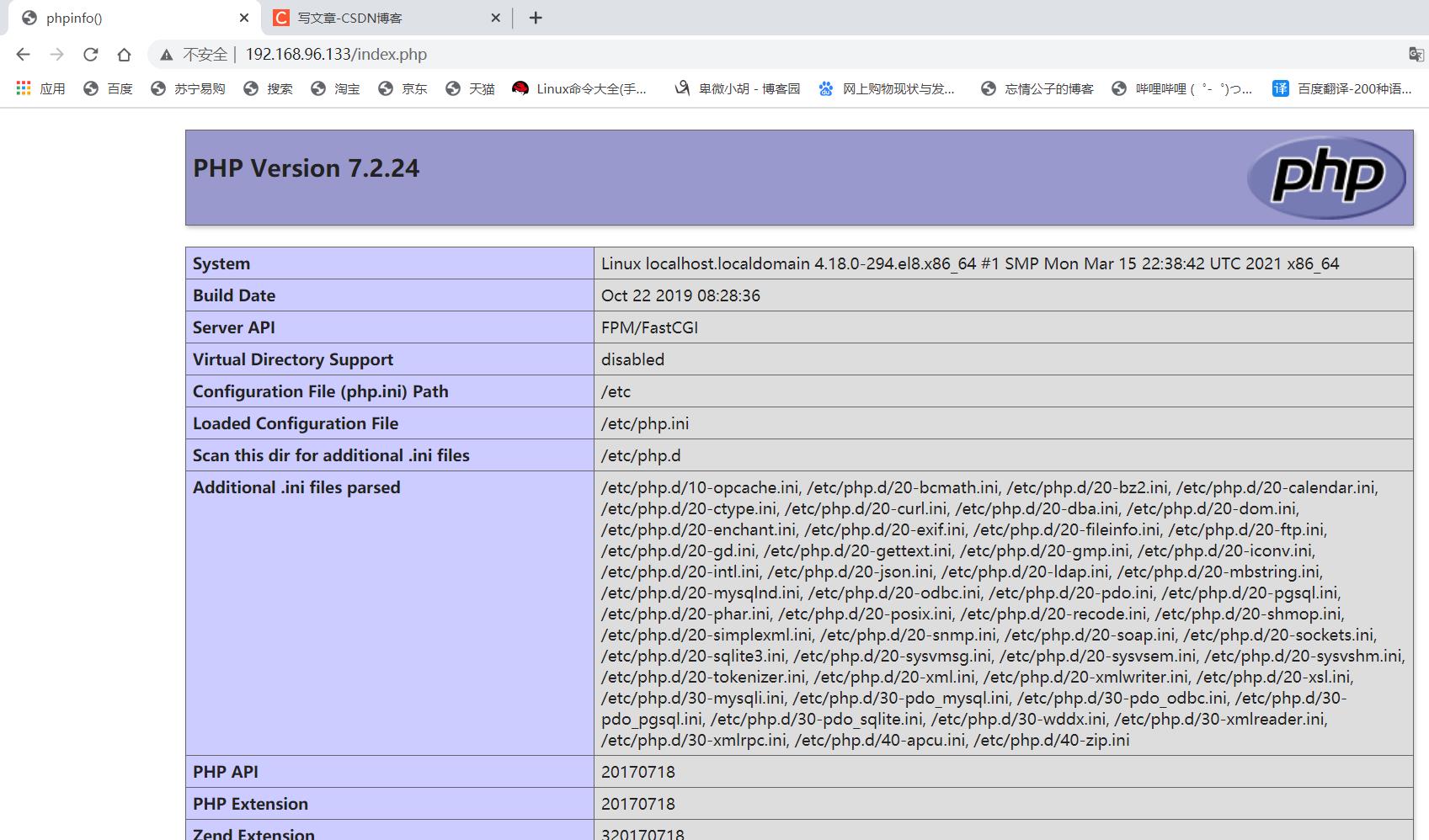Screen dimensions: 1429x840
Task: Select the Server API label
Action: coord(234,327)
